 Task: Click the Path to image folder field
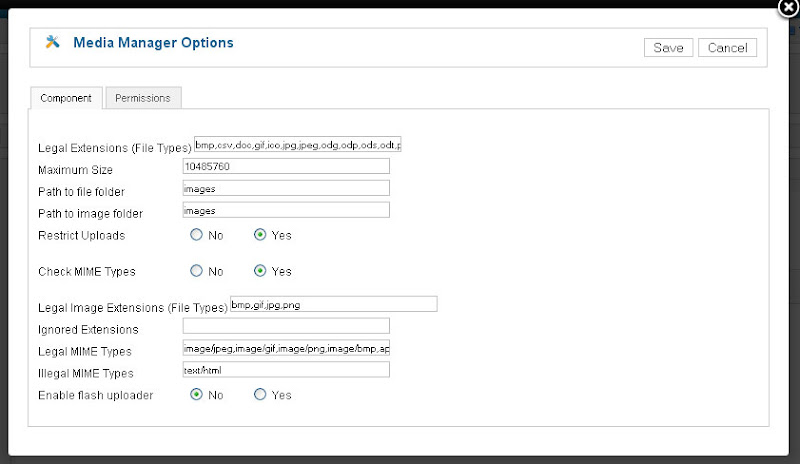[x=286, y=210]
